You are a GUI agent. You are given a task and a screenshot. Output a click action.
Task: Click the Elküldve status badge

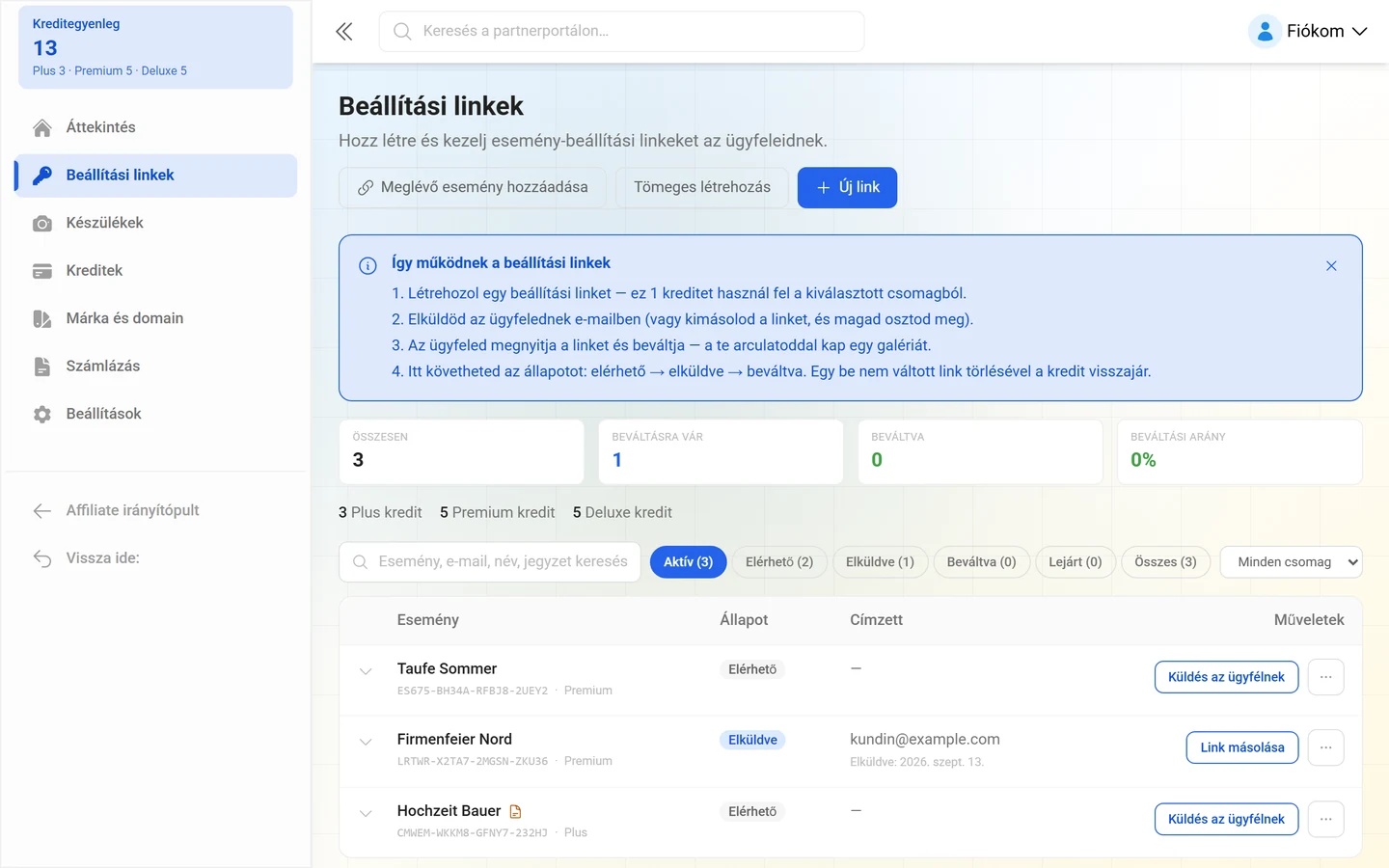coord(752,741)
